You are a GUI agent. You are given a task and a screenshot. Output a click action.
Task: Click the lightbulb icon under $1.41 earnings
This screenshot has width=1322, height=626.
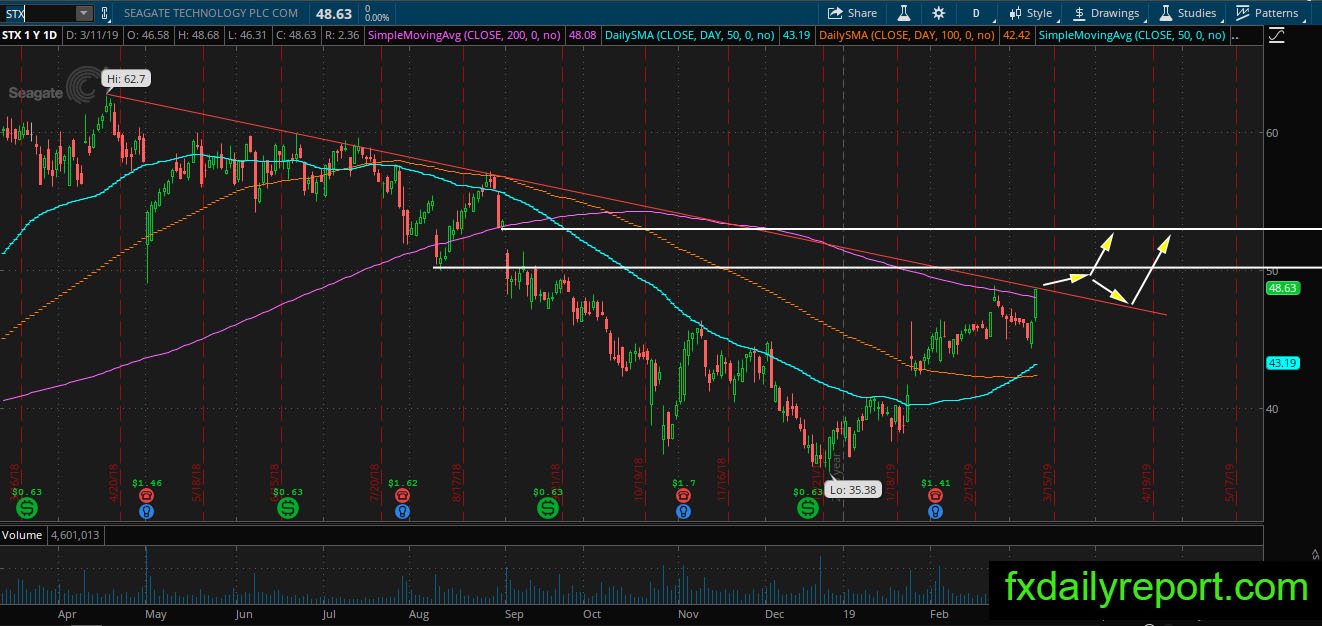934,510
